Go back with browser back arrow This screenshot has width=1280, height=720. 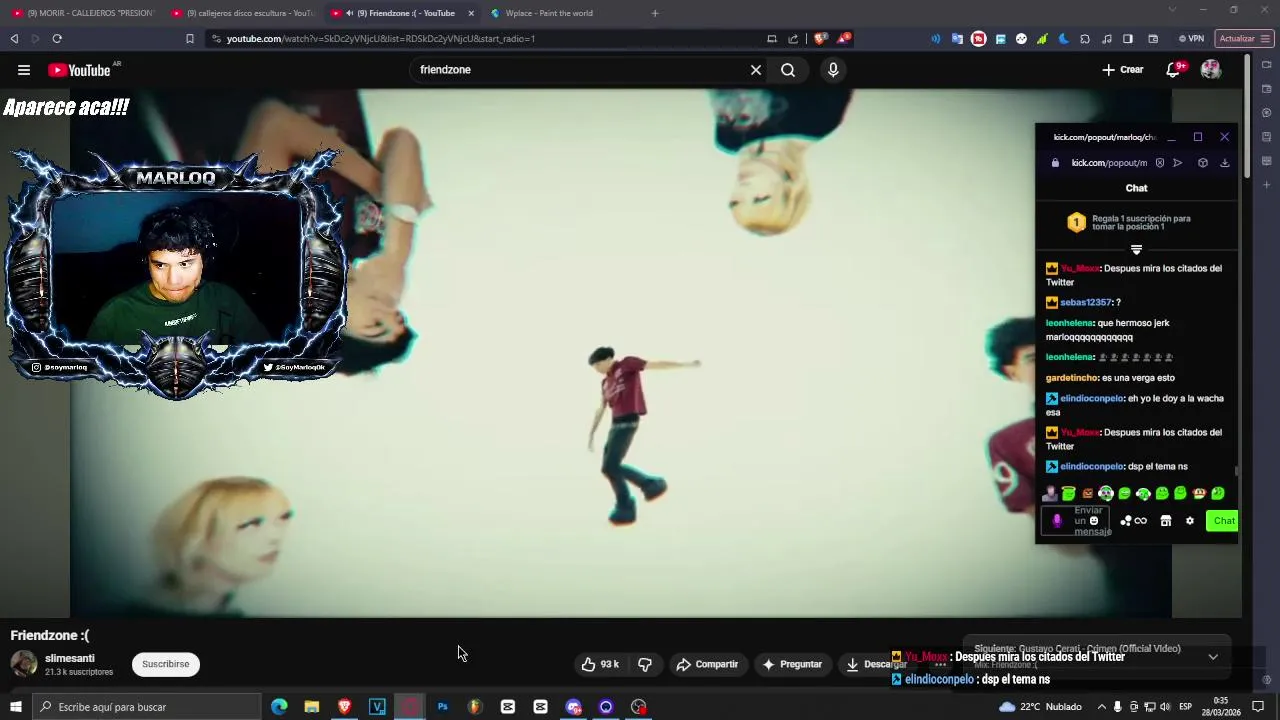(x=14, y=39)
